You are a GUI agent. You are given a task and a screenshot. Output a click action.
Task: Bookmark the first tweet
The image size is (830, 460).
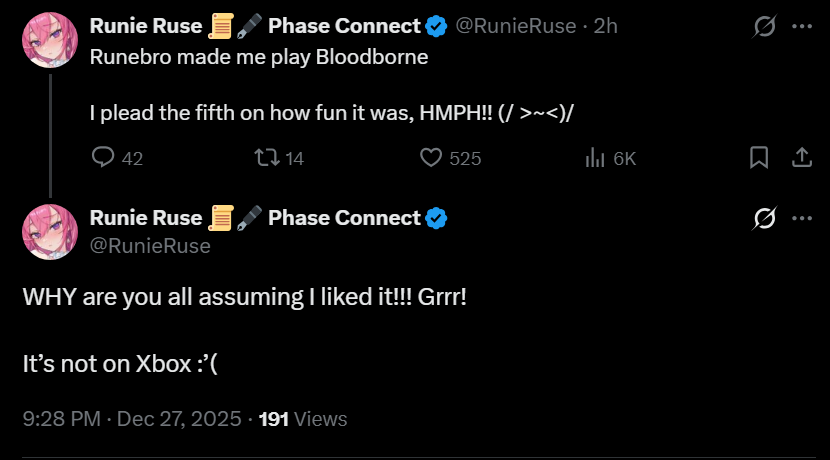coord(759,158)
